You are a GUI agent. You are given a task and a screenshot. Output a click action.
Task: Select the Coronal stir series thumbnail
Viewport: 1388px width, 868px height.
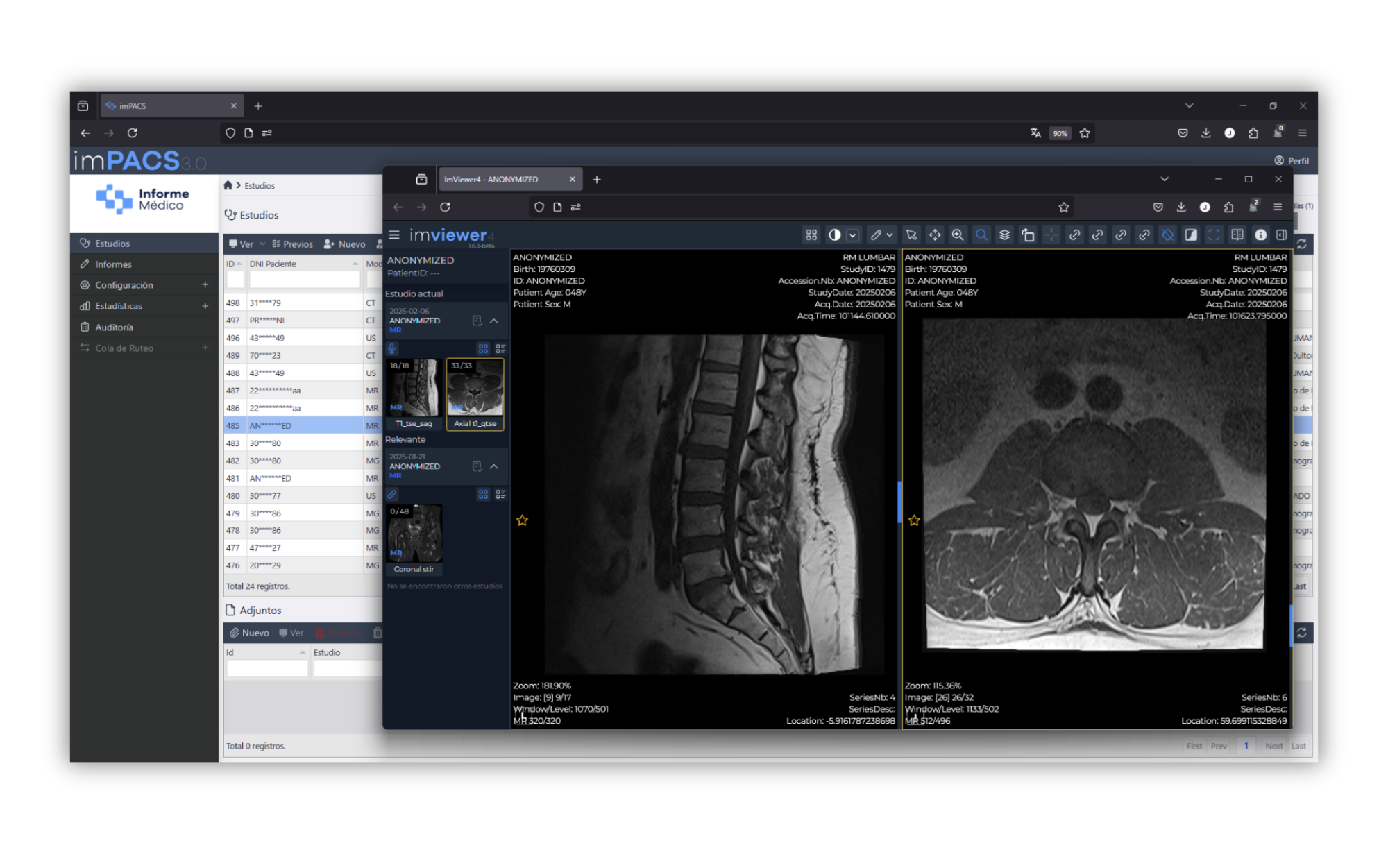pos(414,540)
